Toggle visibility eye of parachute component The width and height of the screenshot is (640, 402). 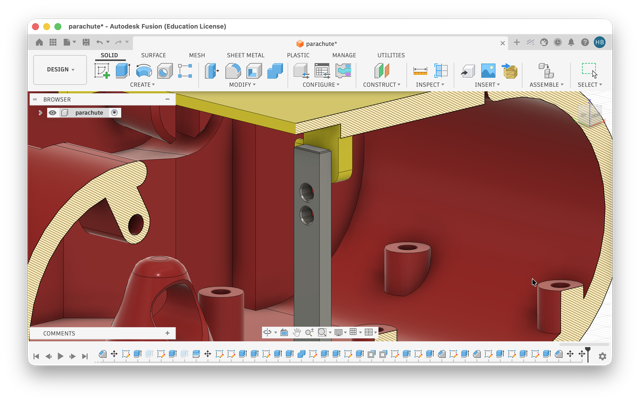(53, 113)
